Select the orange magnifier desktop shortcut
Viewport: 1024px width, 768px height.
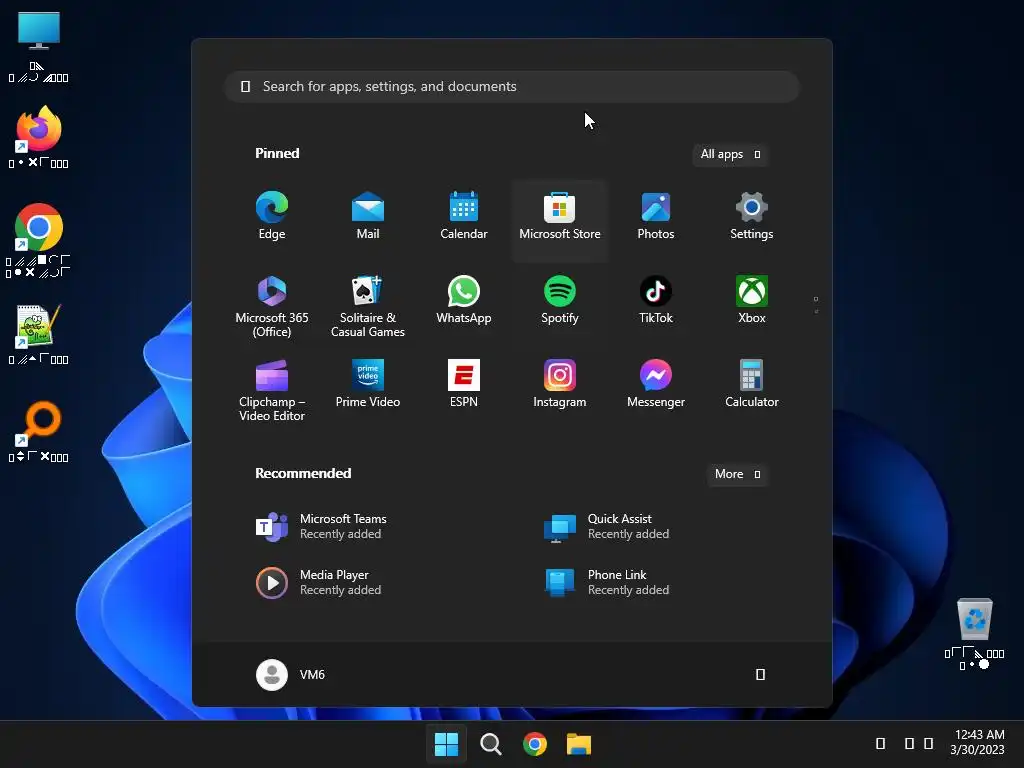[x=39, y=431]
